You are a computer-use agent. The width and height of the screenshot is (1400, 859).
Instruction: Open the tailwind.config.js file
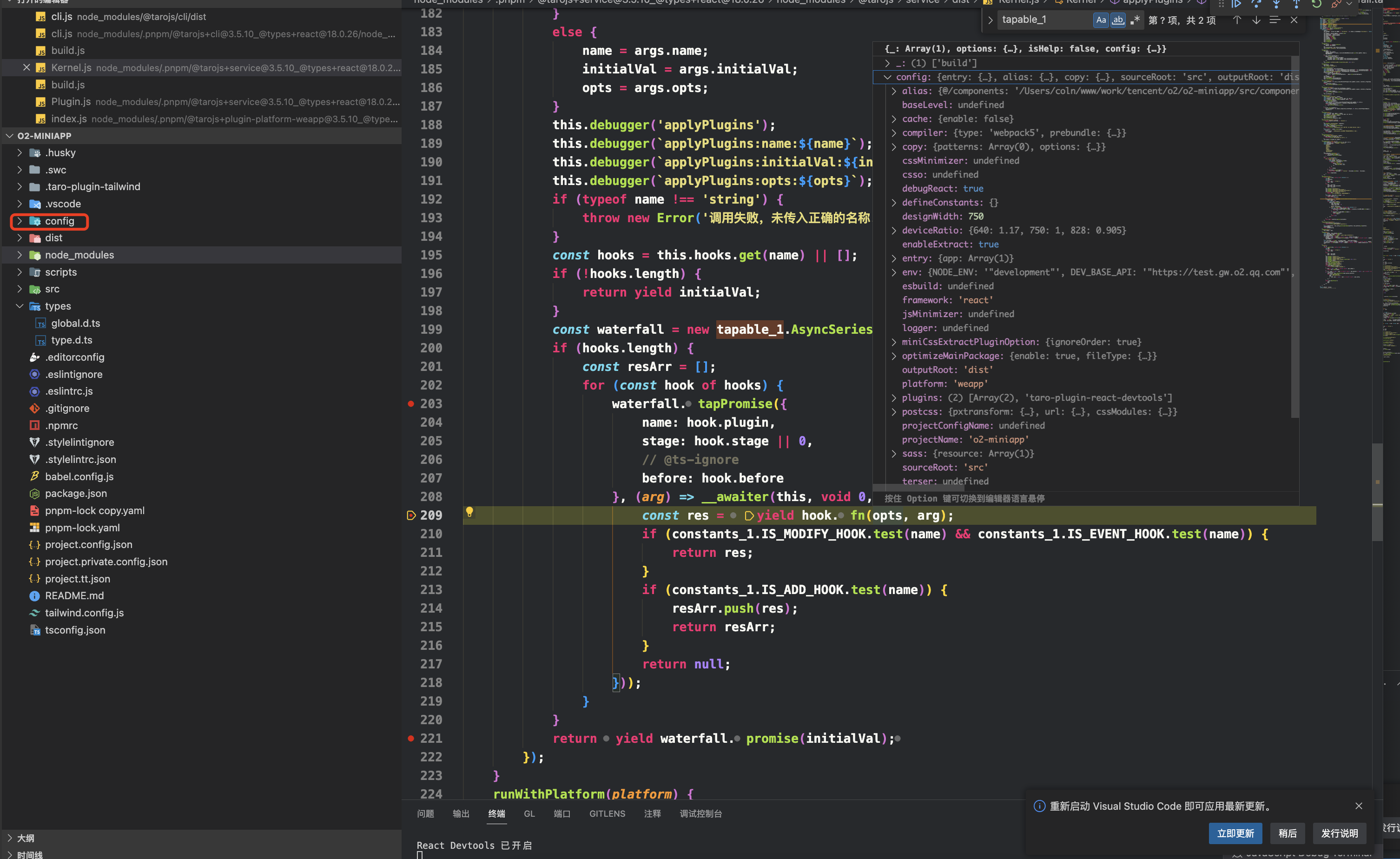[x=84, y=613]
